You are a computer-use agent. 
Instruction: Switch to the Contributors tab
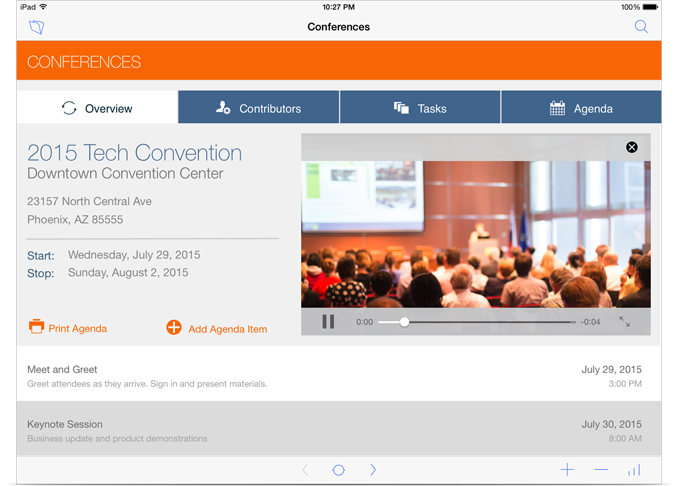click(259, 108)
